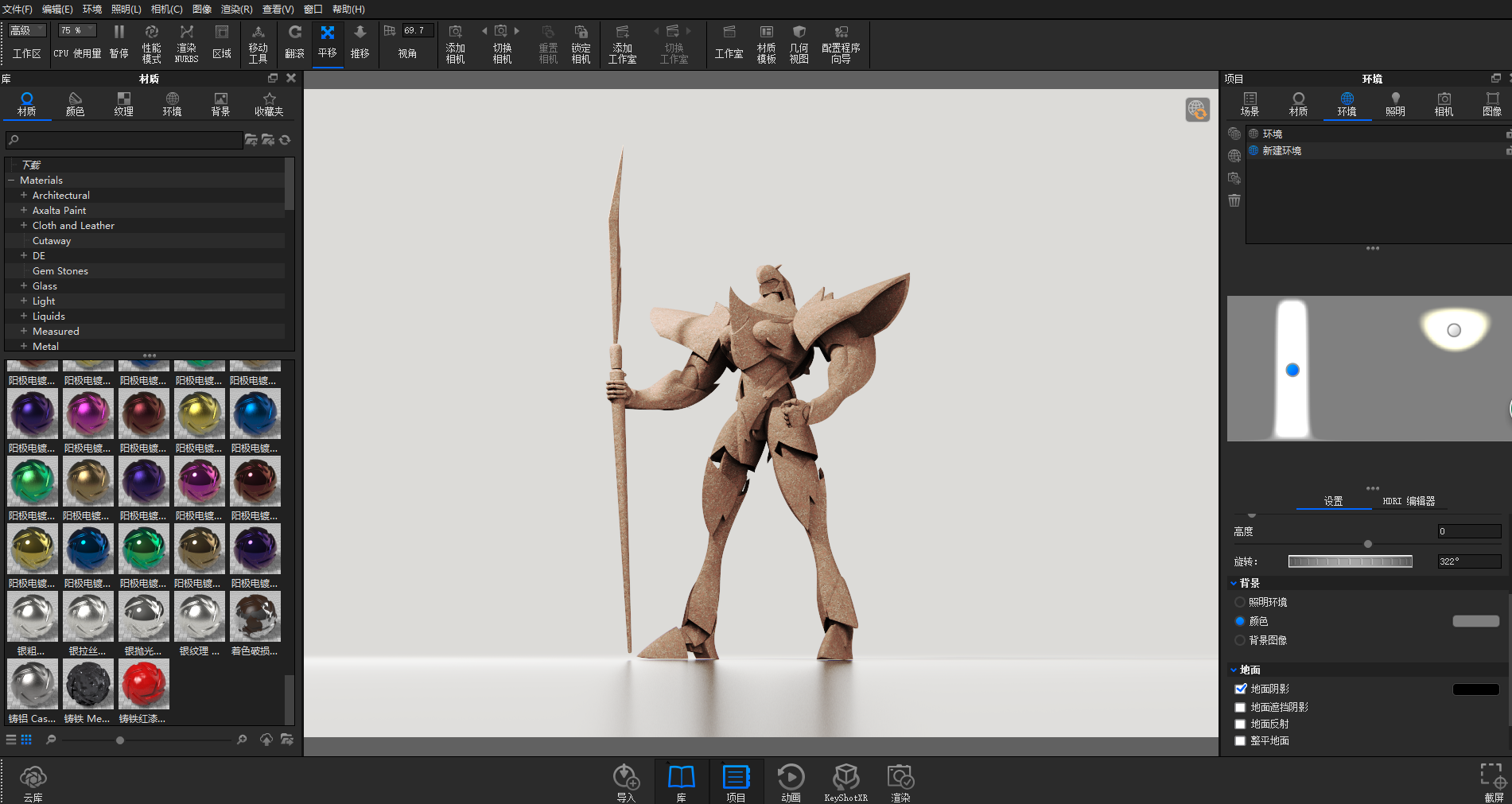Enable 地面反射 for the ground

pos(1240,724)
